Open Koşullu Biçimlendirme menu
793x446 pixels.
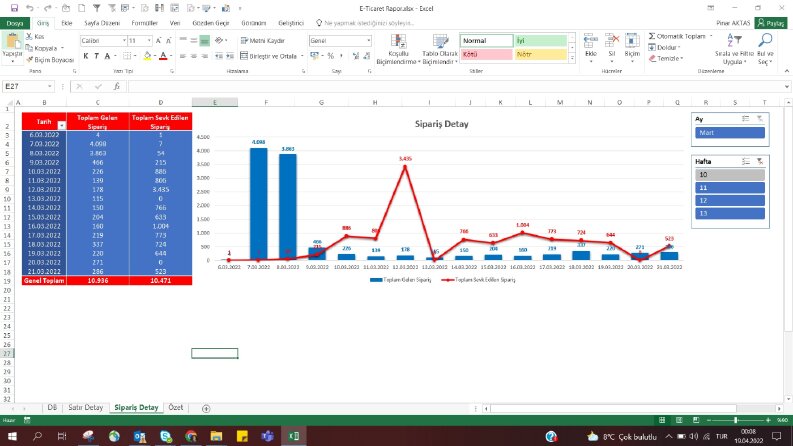pos(398,49)
